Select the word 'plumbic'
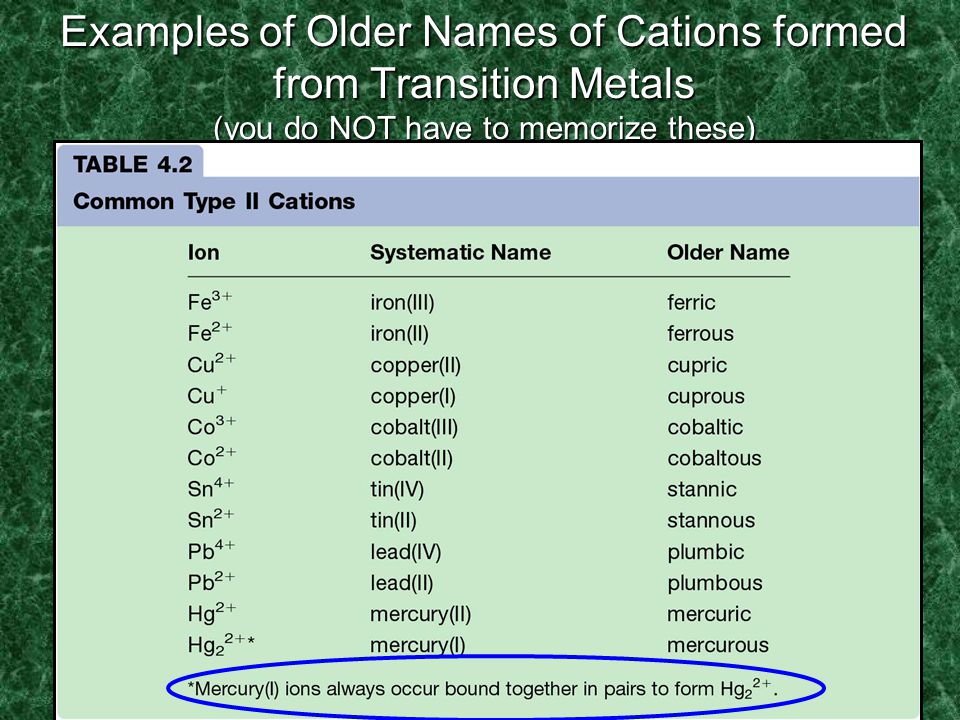Screen dimensions: 960x720 pyautogui.click(x=705, y=552)
